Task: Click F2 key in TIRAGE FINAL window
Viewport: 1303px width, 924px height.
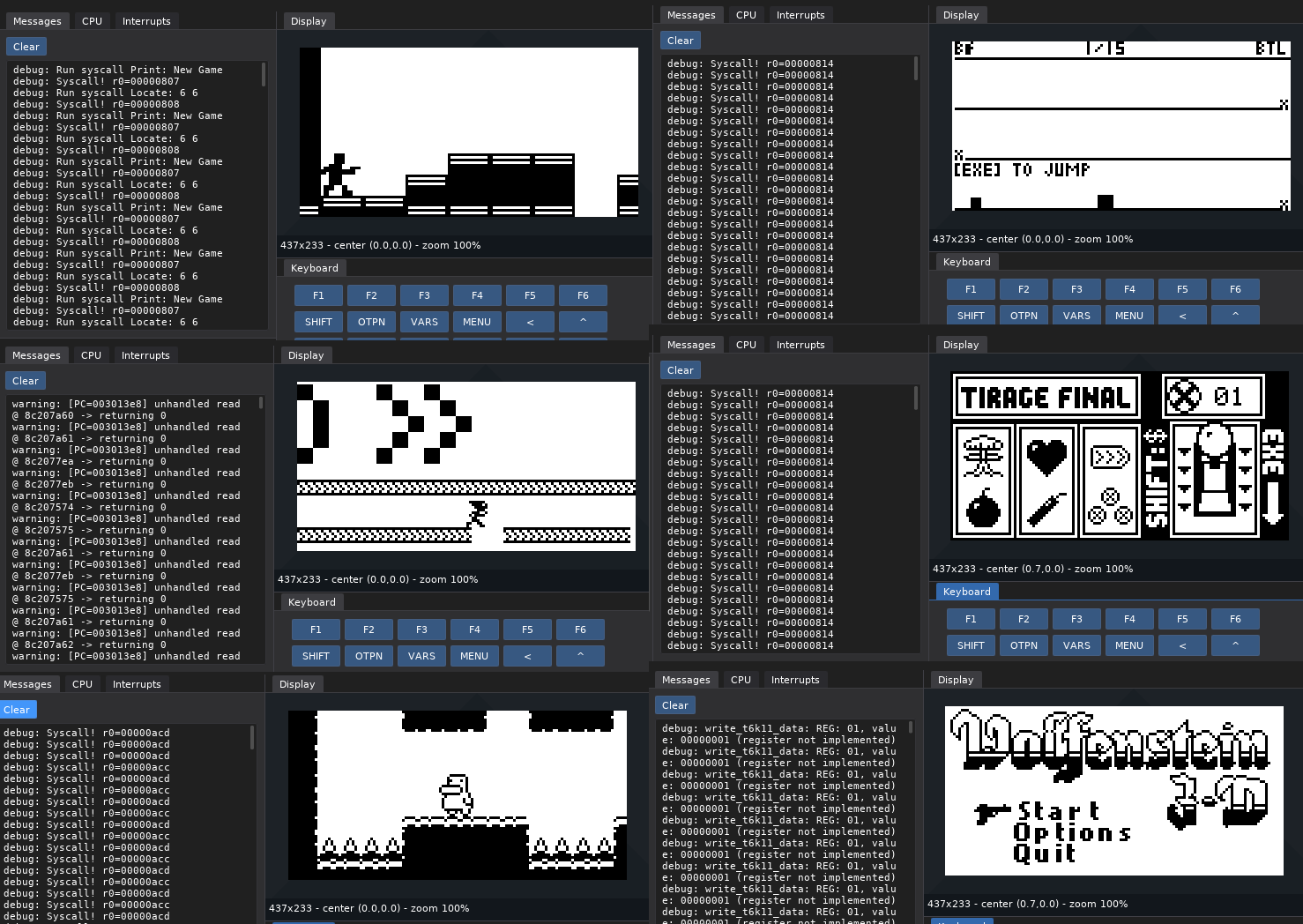Action: [x=1024, y=619]
